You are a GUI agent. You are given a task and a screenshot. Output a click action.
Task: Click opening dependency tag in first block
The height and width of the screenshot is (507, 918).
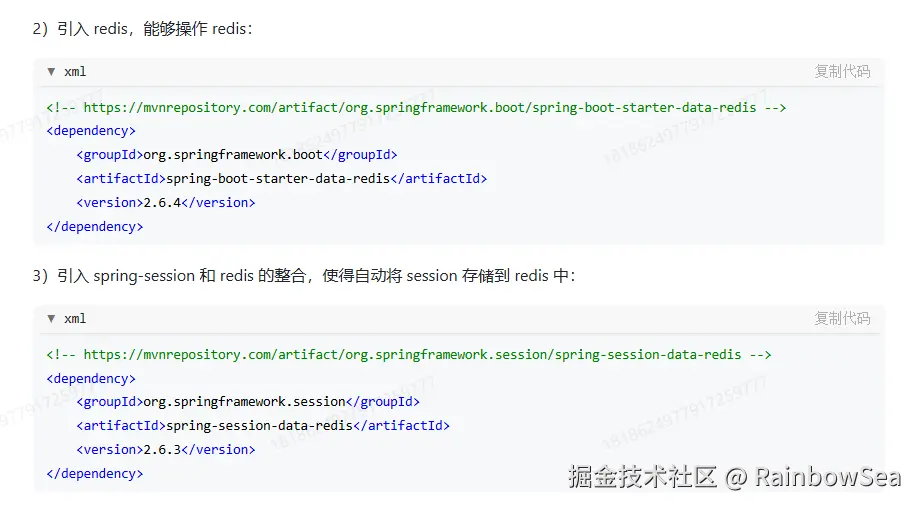[91, 131]
